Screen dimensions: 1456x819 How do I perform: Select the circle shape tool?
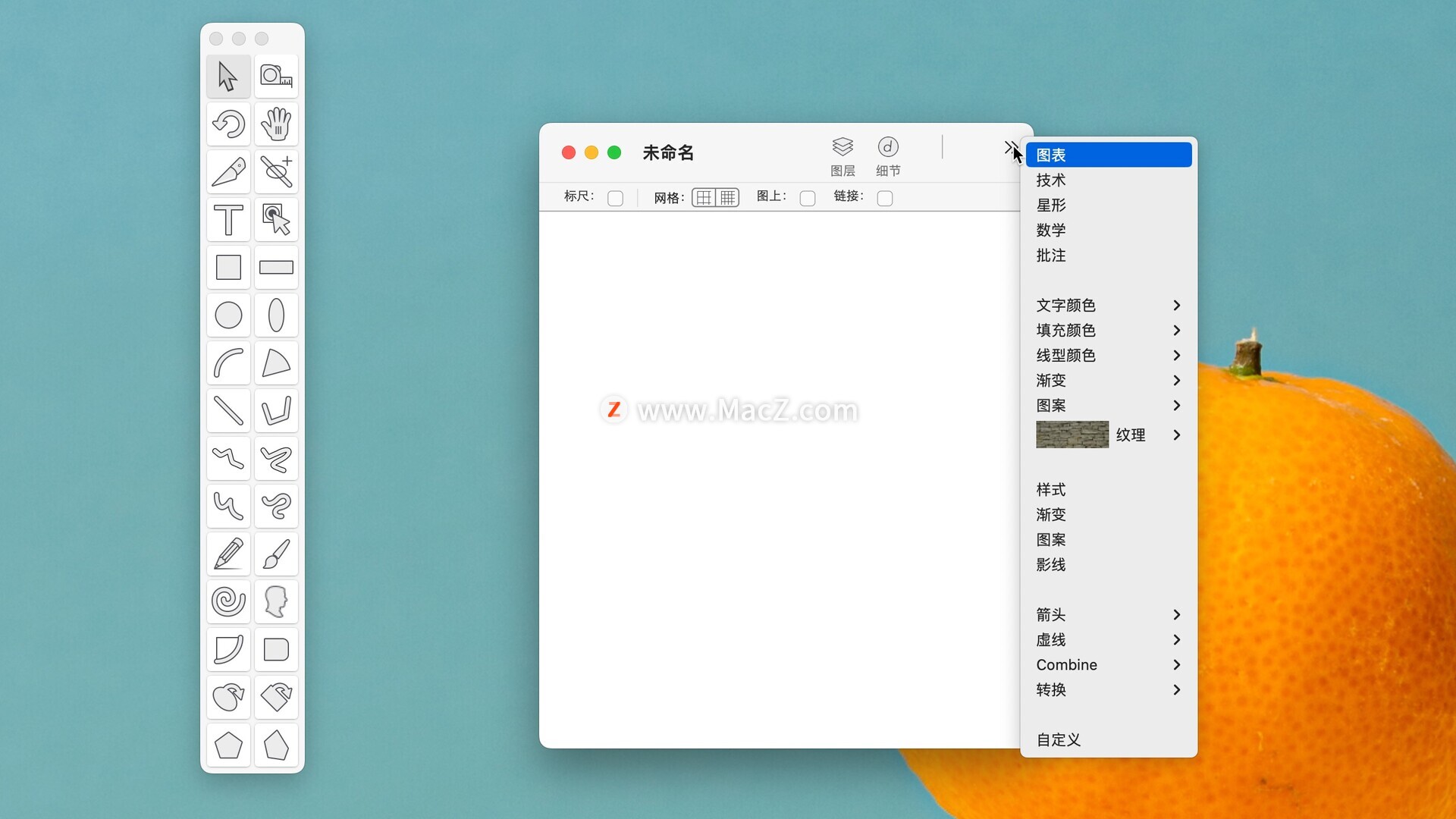pos(228,315)
